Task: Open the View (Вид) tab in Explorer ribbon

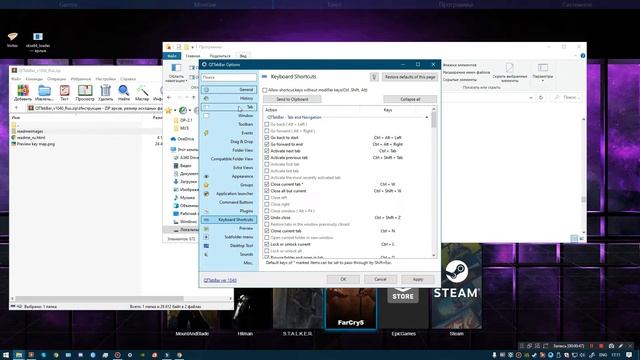Action: pyautogui.click(x=243, y=56)
